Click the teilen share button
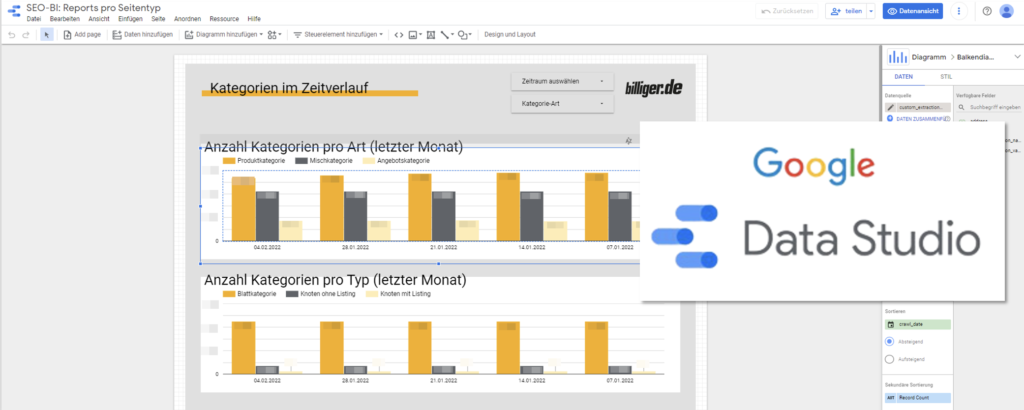Image resolution: width=1024 pixels, height=410 pixels. click(x=846, y=11)
